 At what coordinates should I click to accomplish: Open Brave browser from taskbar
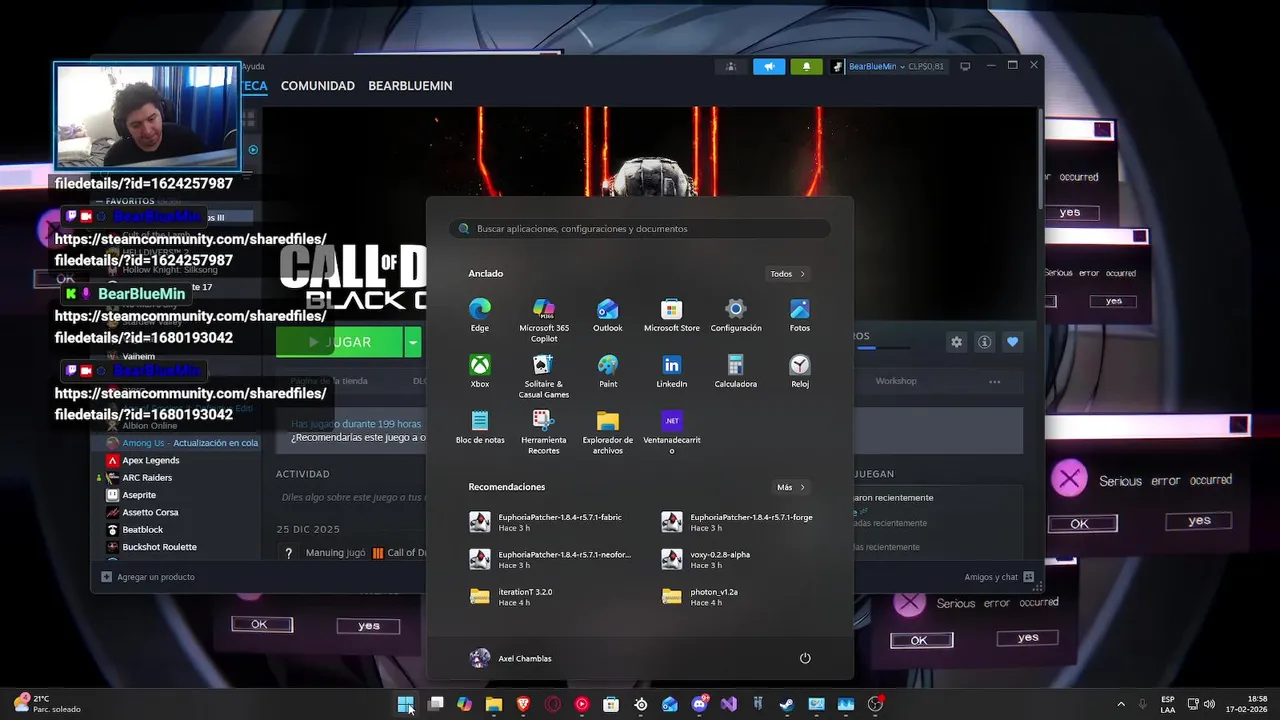523,704
